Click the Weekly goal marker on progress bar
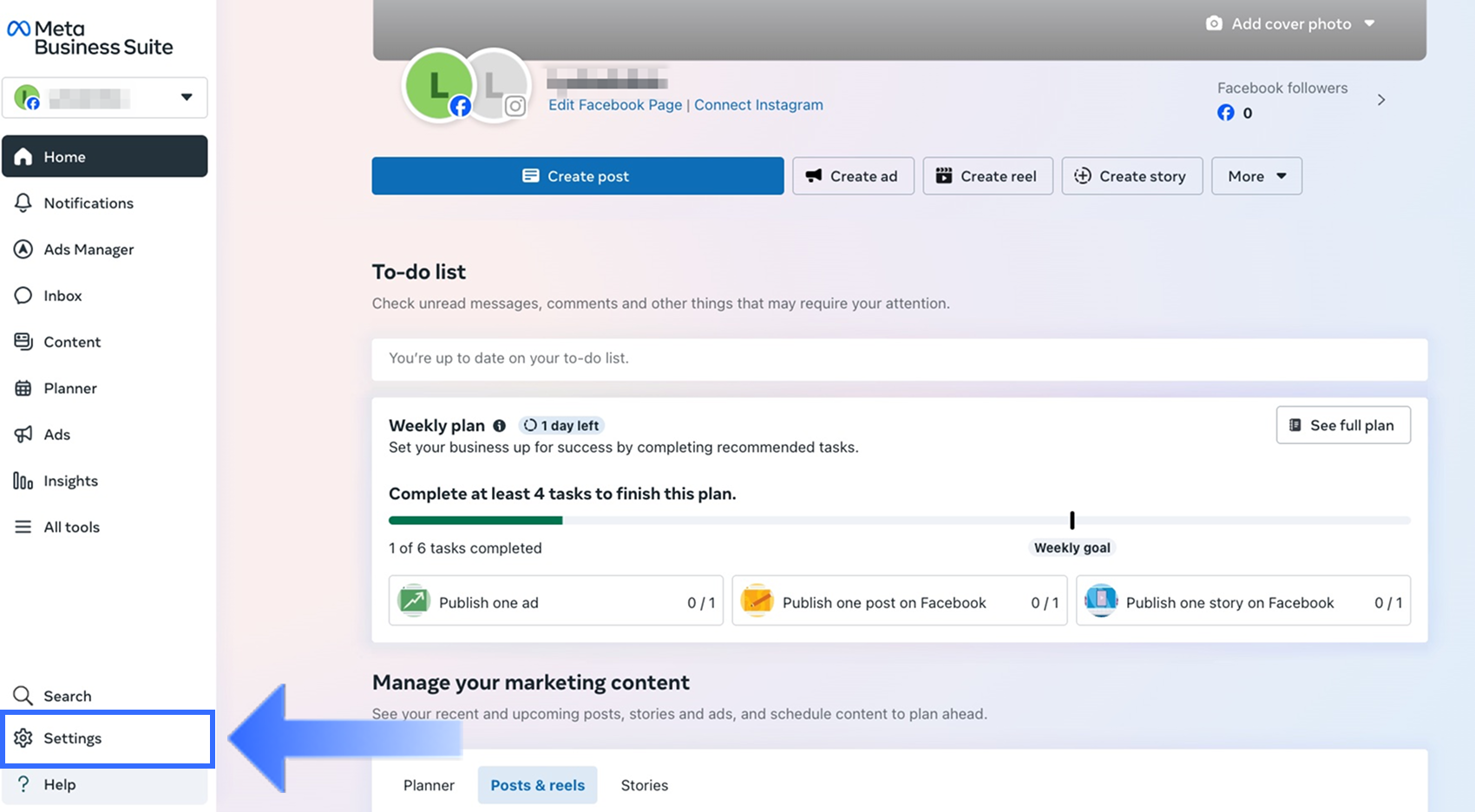The width and height of the screenshot is (1475, 812). tap(1072, 521)
